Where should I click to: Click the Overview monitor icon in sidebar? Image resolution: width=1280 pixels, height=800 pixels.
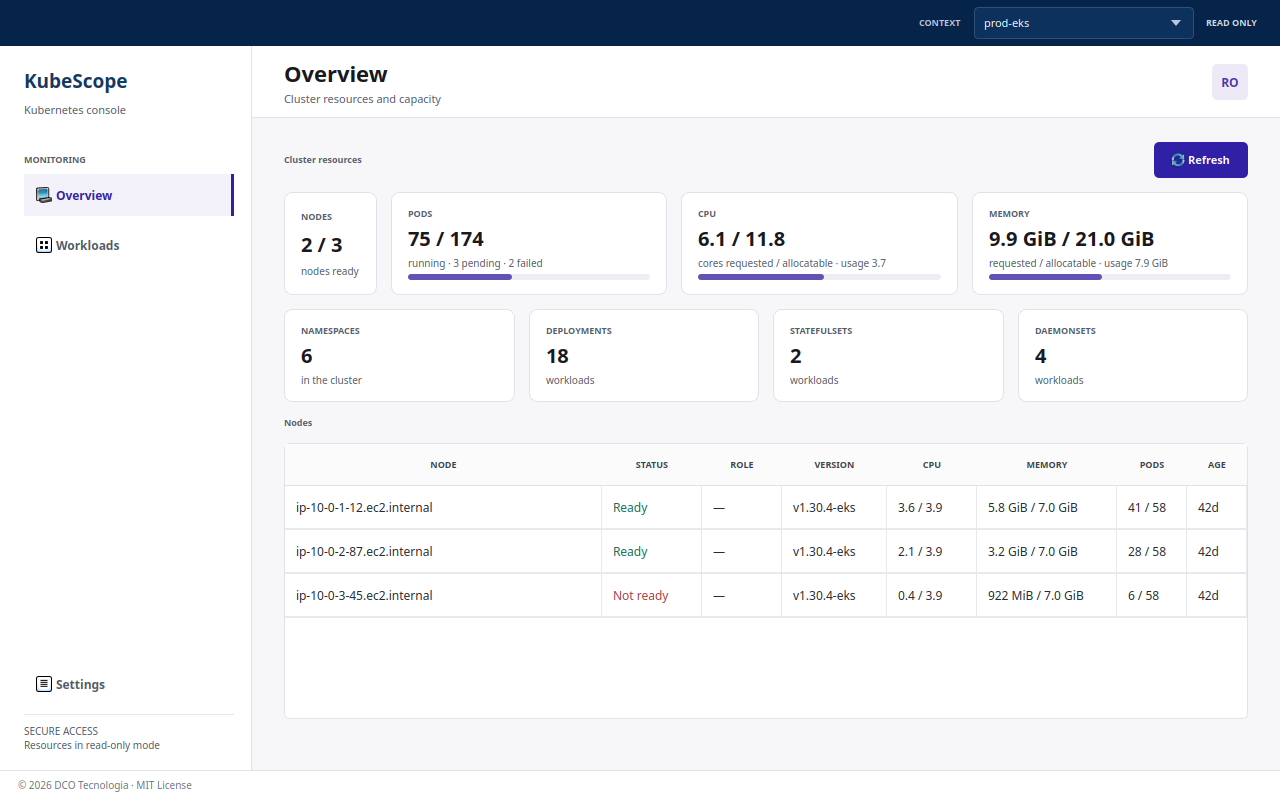(43, 195)
